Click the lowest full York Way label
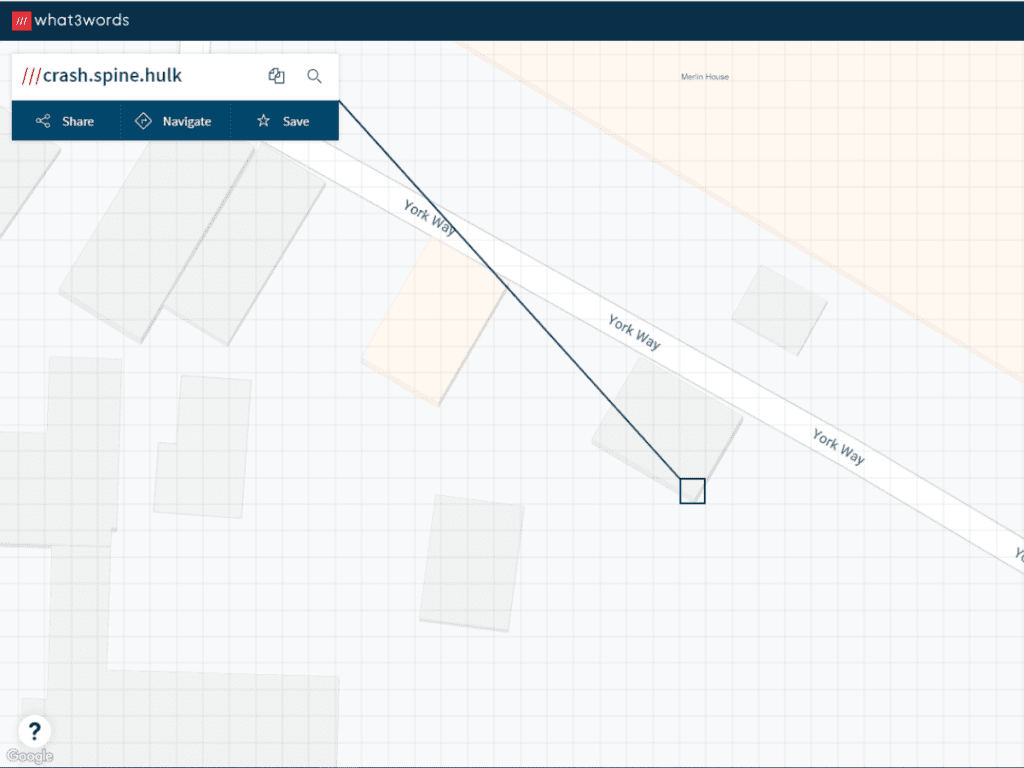 (x=838, y=446)
